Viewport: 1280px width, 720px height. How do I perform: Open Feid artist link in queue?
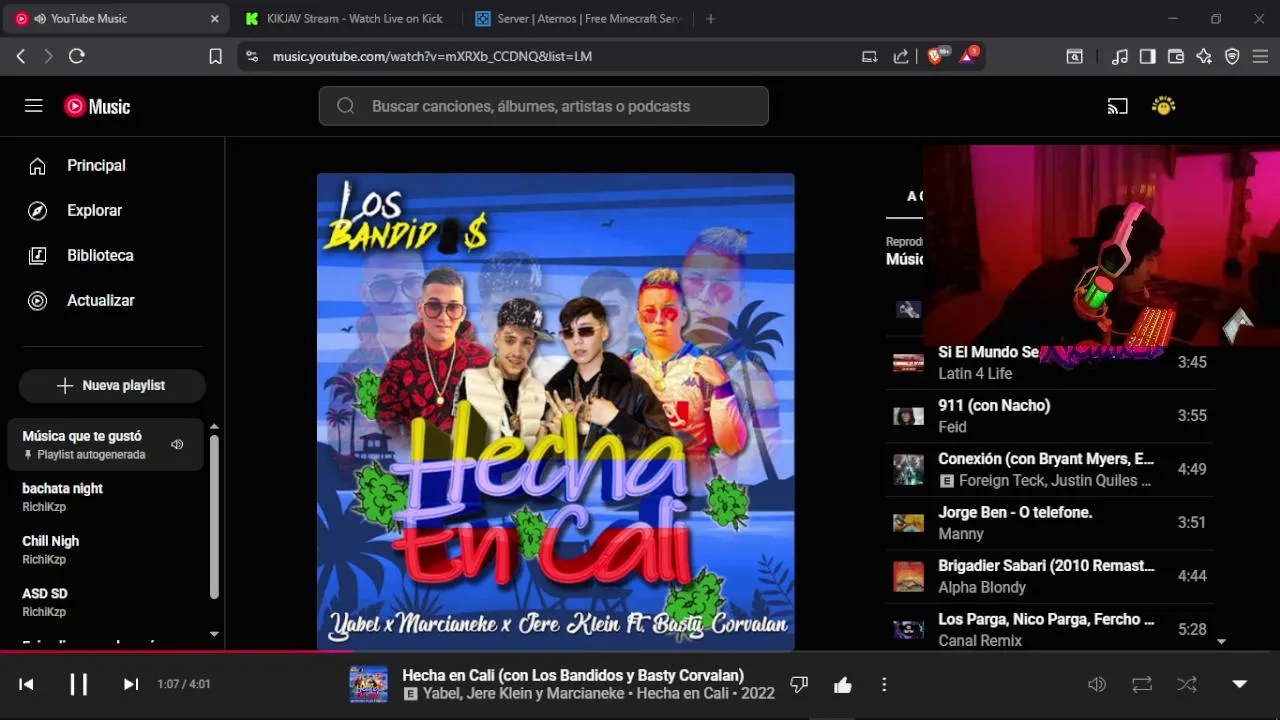click(x=952, y=427)
